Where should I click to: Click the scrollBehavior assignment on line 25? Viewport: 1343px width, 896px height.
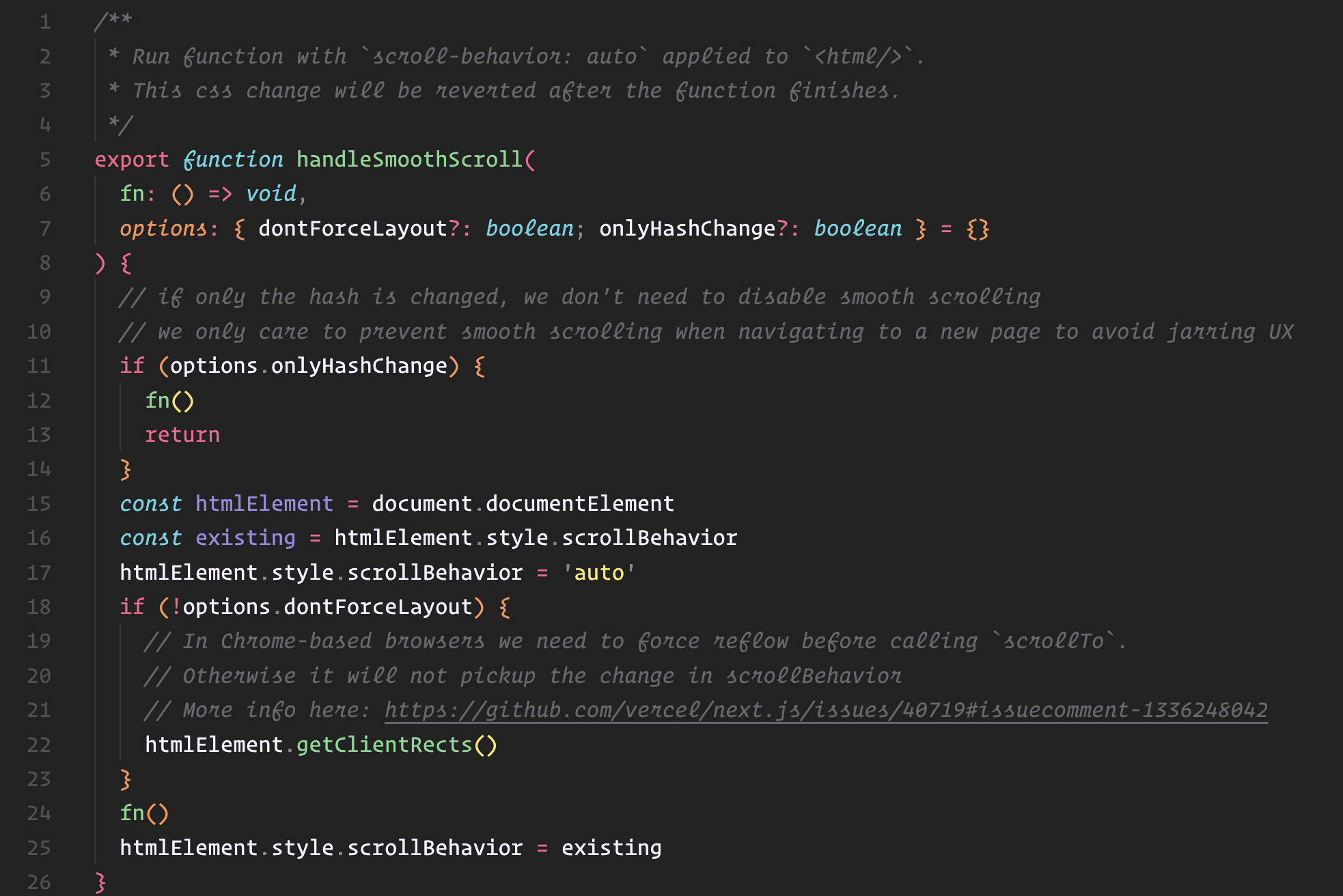pyautogui.click(x=434, y=848)
